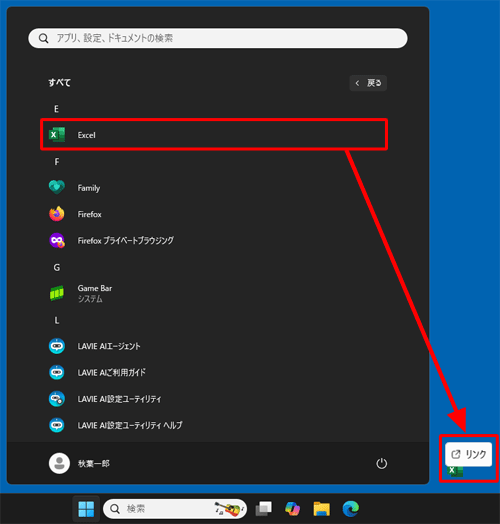500x524 pixels.
Task: Click the 戻る back button
Action: [368, 83]
